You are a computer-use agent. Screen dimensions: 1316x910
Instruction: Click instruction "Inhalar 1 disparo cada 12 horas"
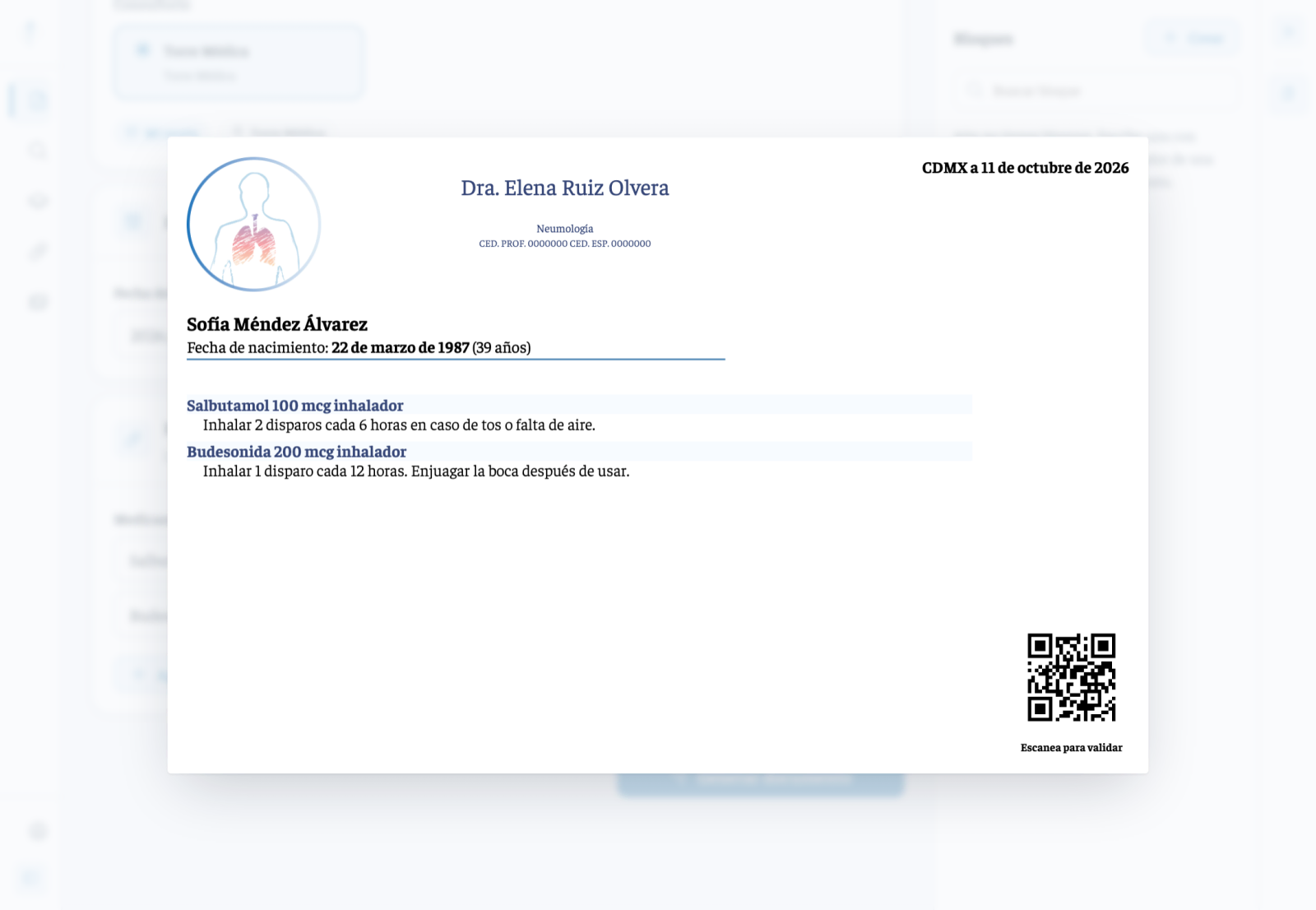tap(305, 471)
